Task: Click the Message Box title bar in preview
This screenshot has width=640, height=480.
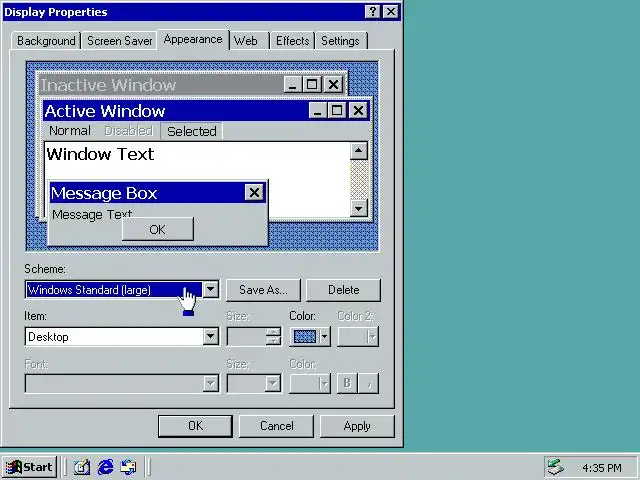Action: coord(147,193)
